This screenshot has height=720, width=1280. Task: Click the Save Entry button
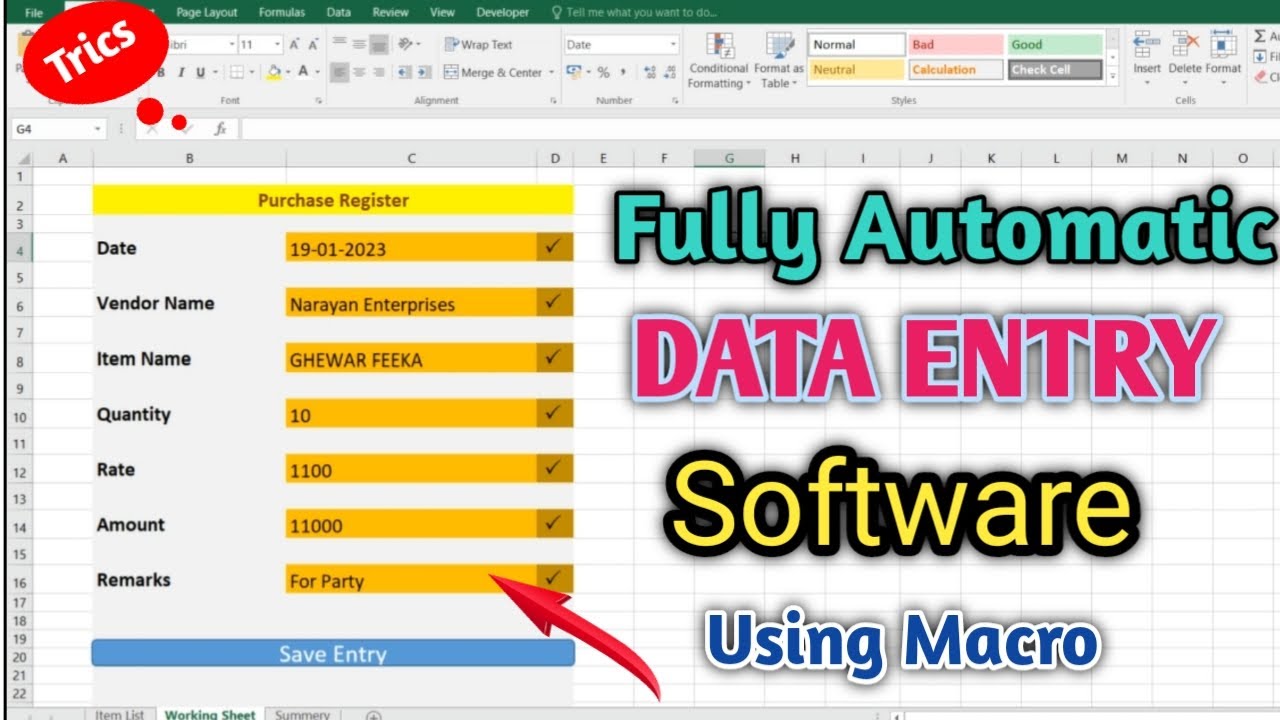pos(332,653)
